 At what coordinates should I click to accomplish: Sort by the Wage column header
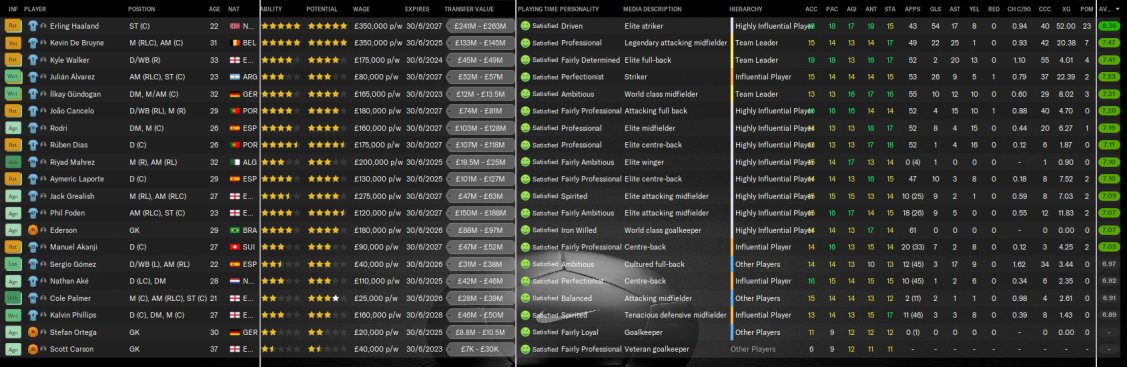click(362, 9)
